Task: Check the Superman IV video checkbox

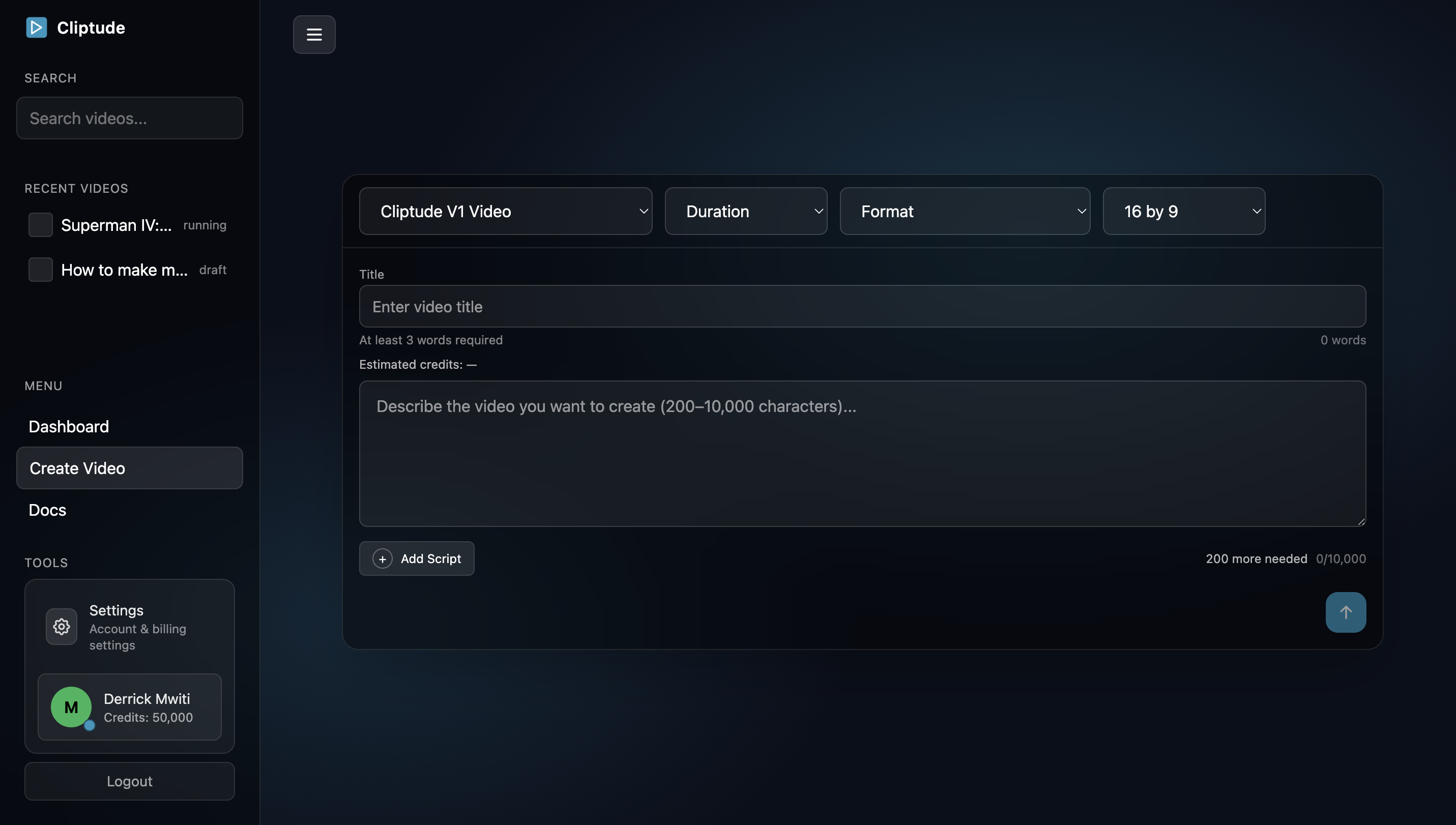Action: pos(40,225)
